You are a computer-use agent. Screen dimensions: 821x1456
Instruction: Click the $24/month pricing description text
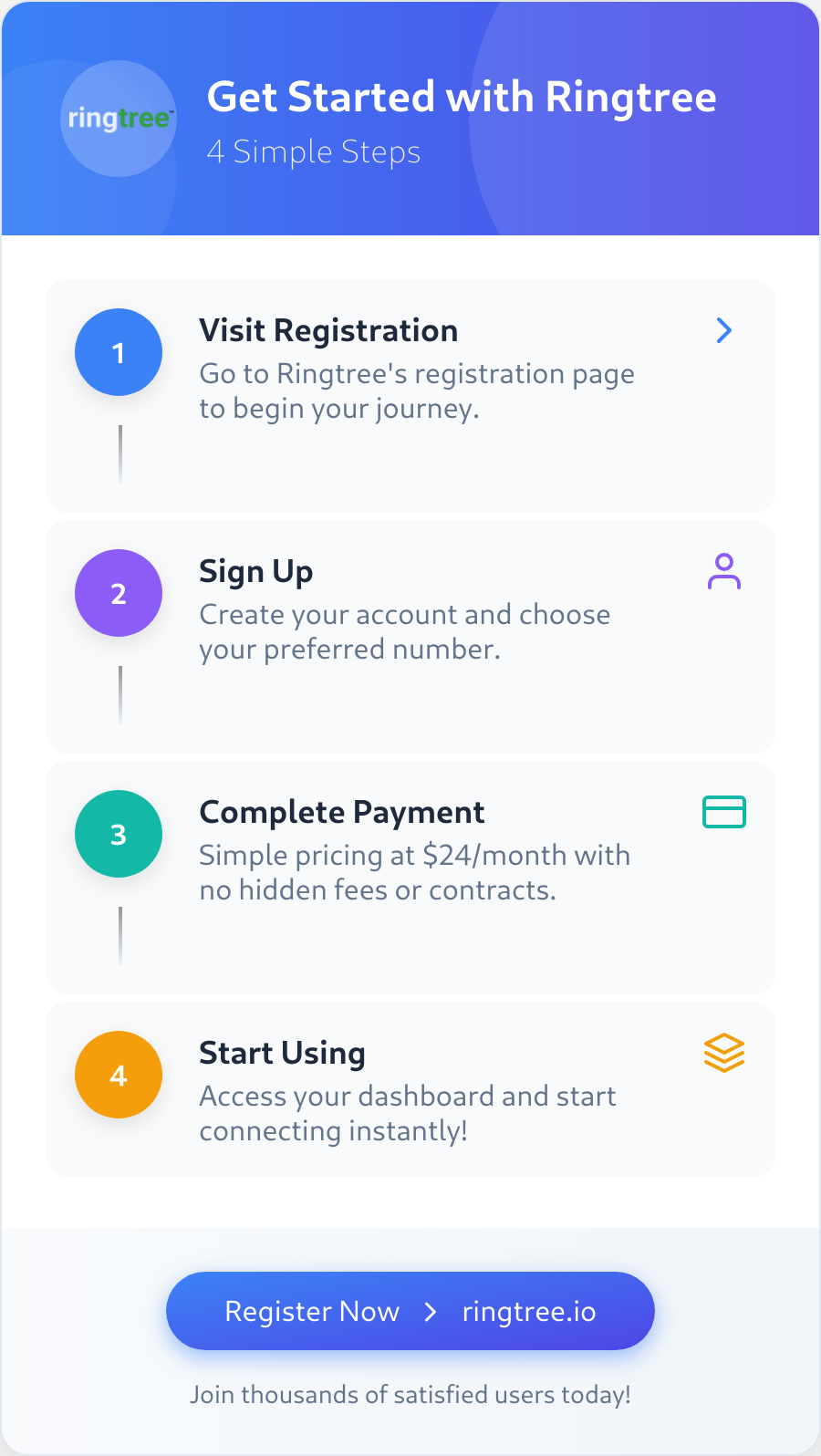click(x=414, y=872)
